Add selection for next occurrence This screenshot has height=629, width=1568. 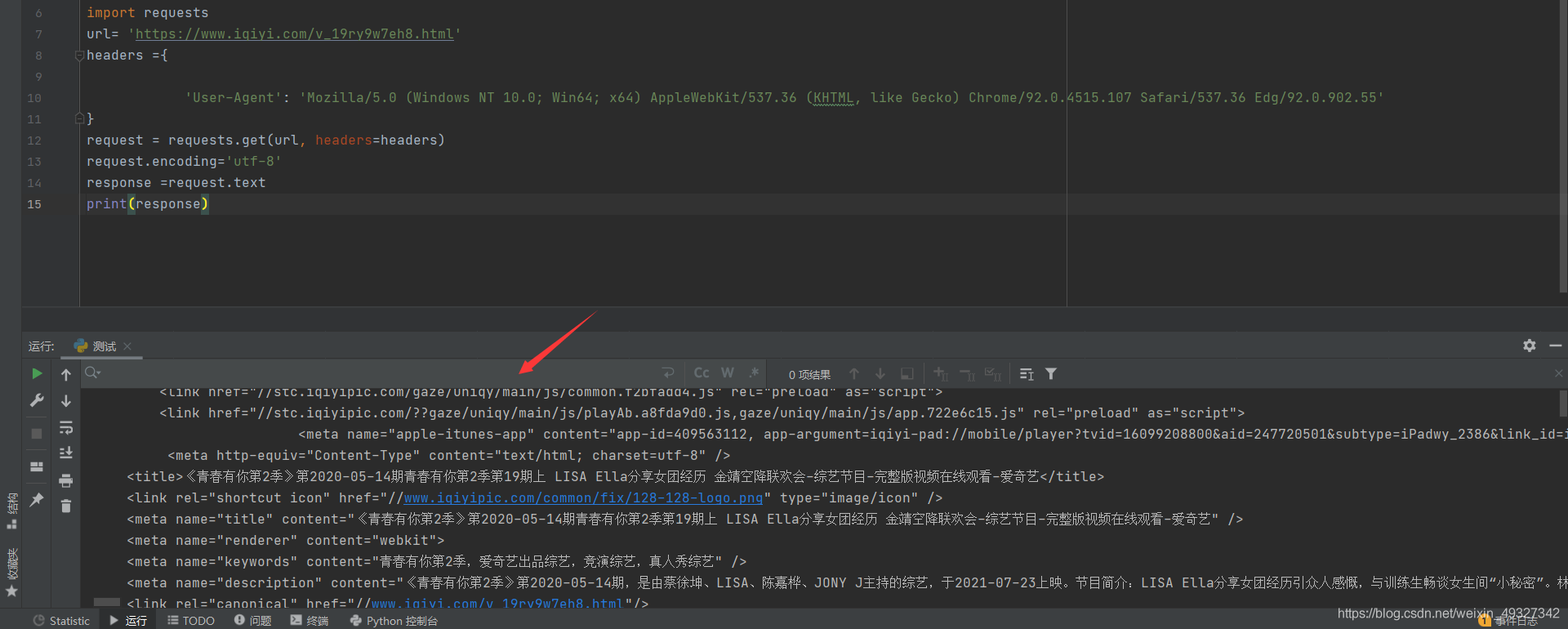[941, 373]
